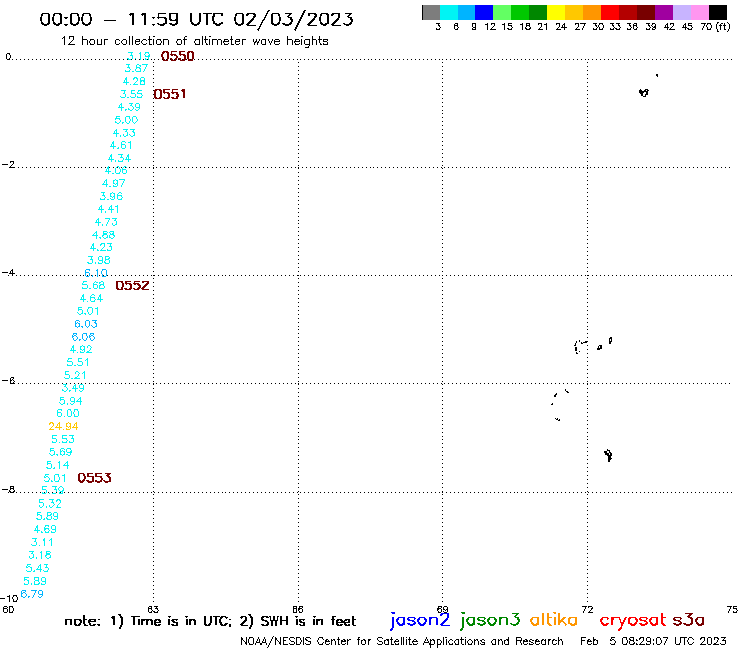Click the 3.19 wave height reading
The height and width of the screenshot is (650, 740).
pos(139,56)
